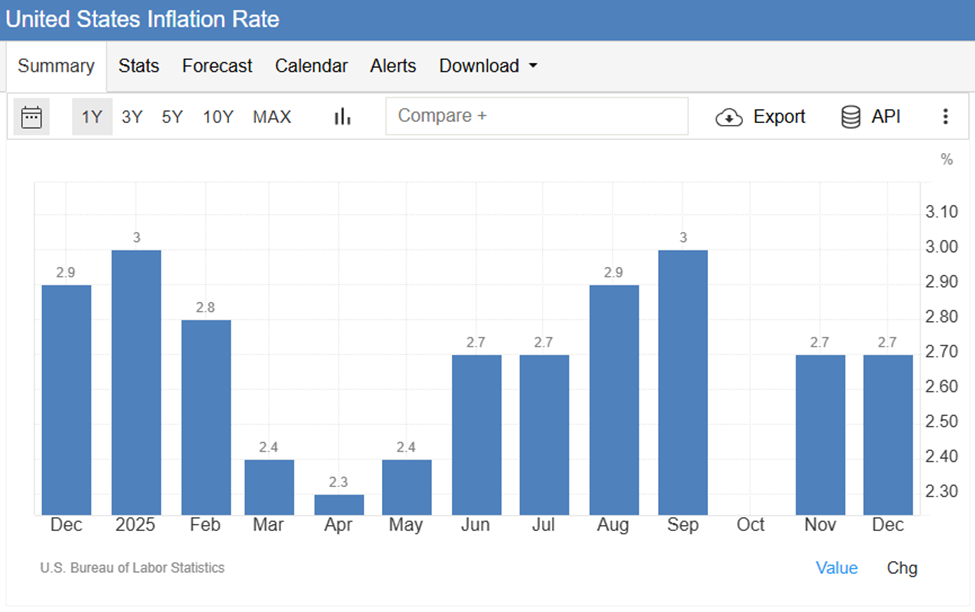The image size is (975, 612).
Task: Click the Export cloud download icon
Action: [729, 117]
